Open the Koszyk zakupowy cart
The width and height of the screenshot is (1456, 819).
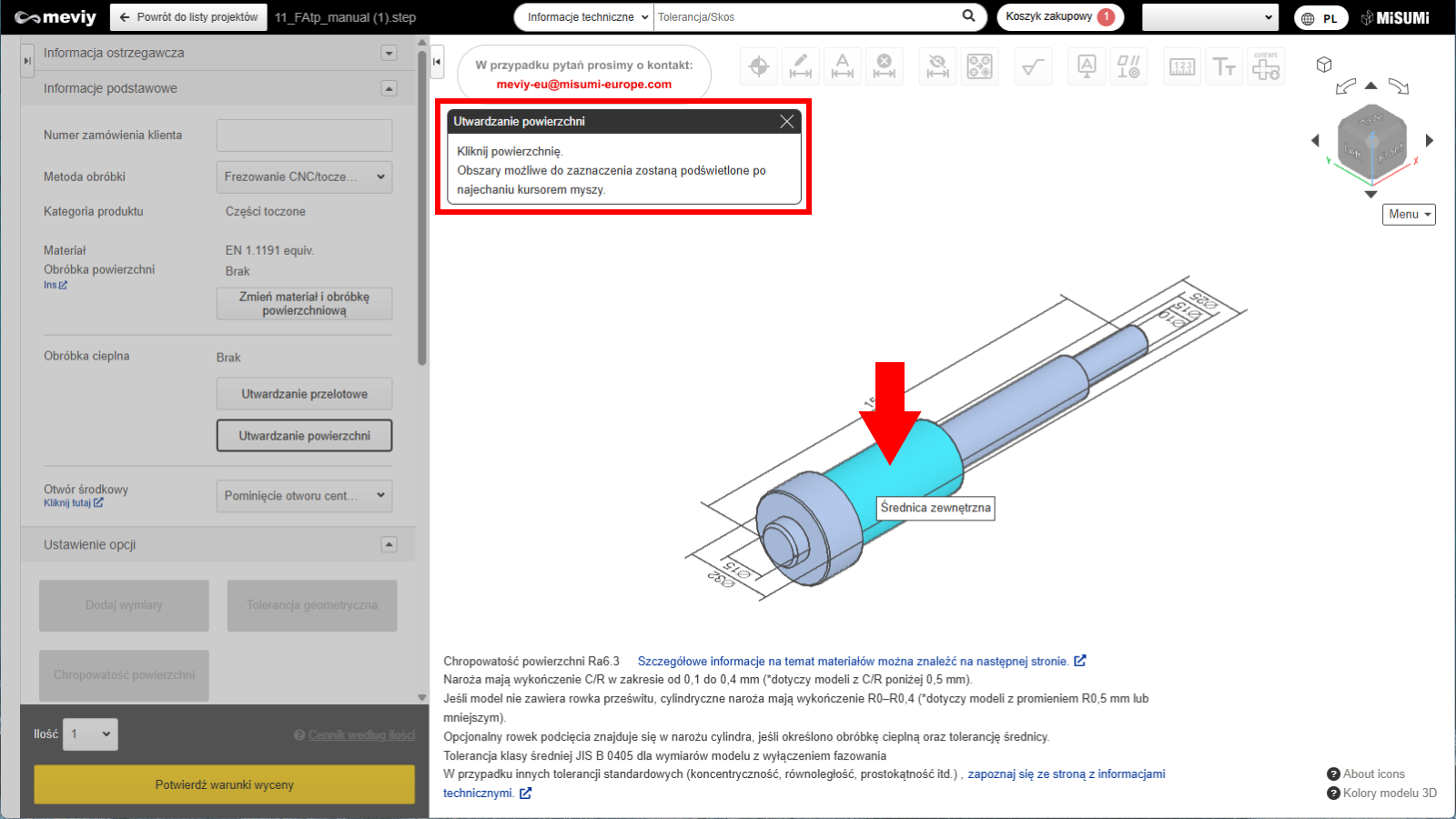(1059, 17)
